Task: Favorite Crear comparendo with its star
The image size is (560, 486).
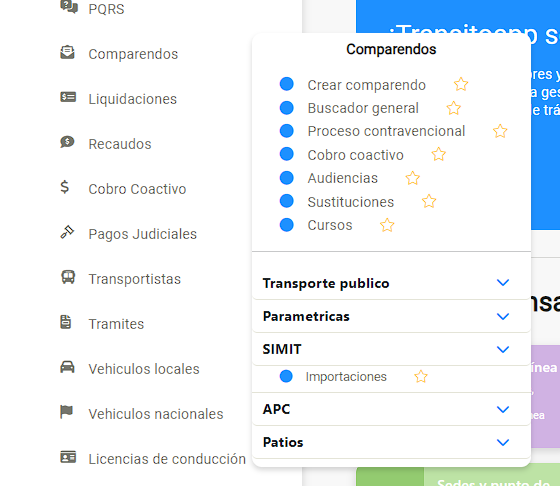Action: click(461, 84)
